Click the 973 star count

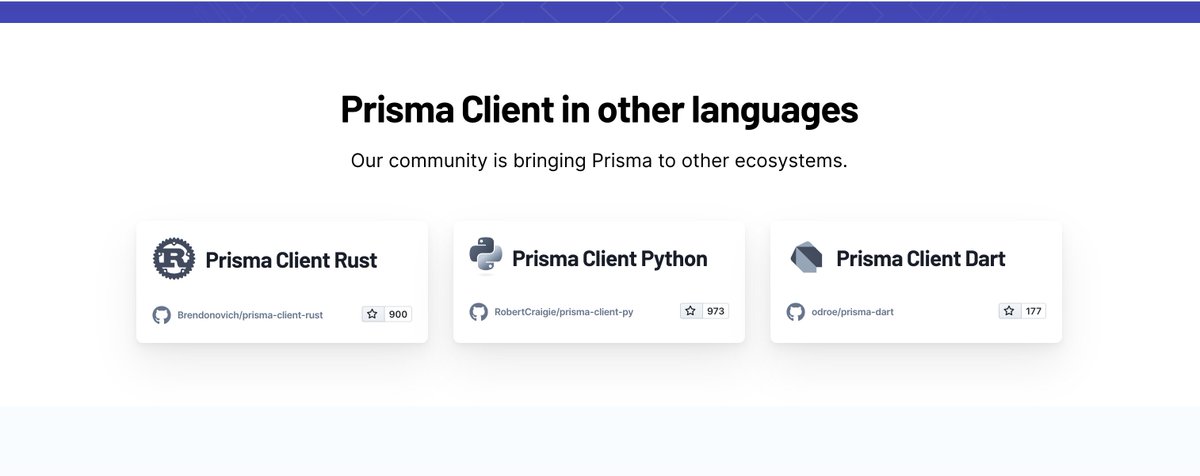pyautogui.click(x=716, y=311)
